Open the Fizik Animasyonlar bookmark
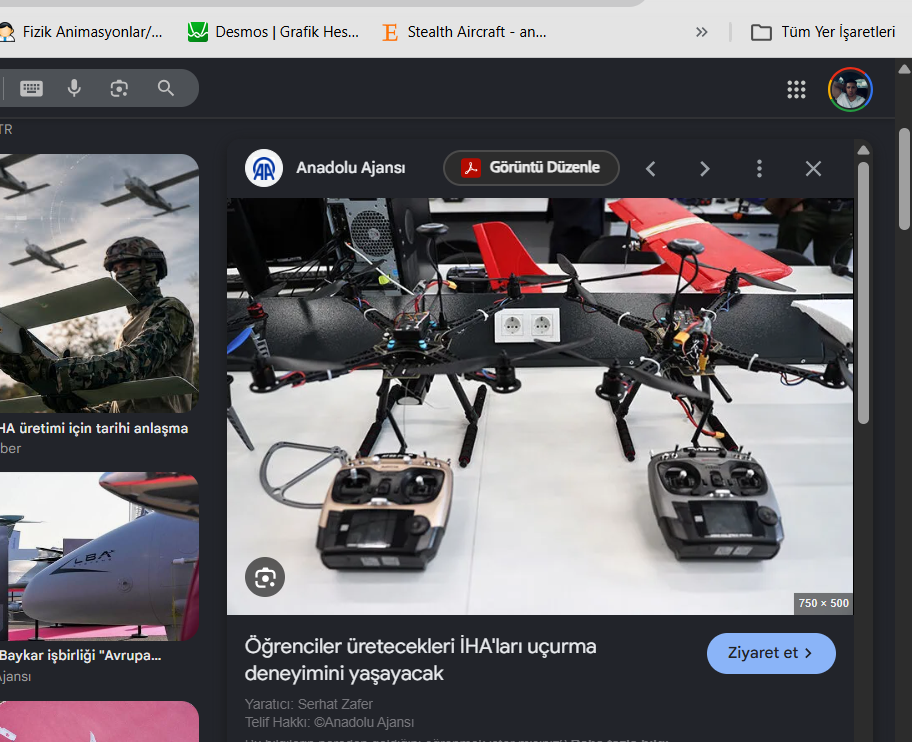Viewport: 912px width, 742px height. 81,31
